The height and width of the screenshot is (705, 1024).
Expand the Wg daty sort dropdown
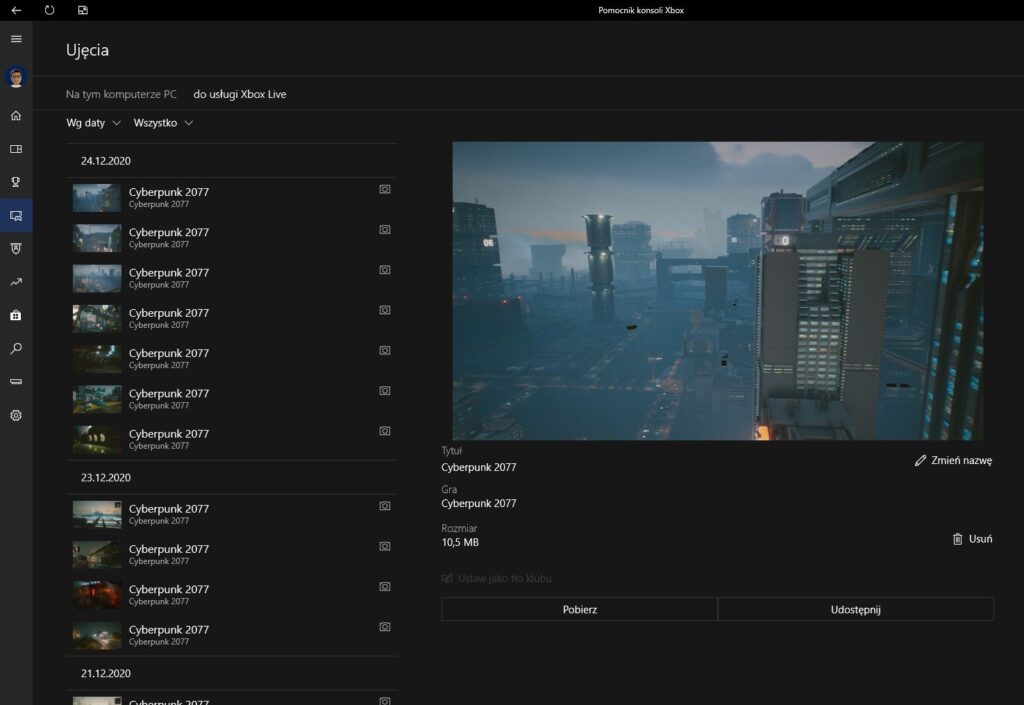tap(93, 123)
